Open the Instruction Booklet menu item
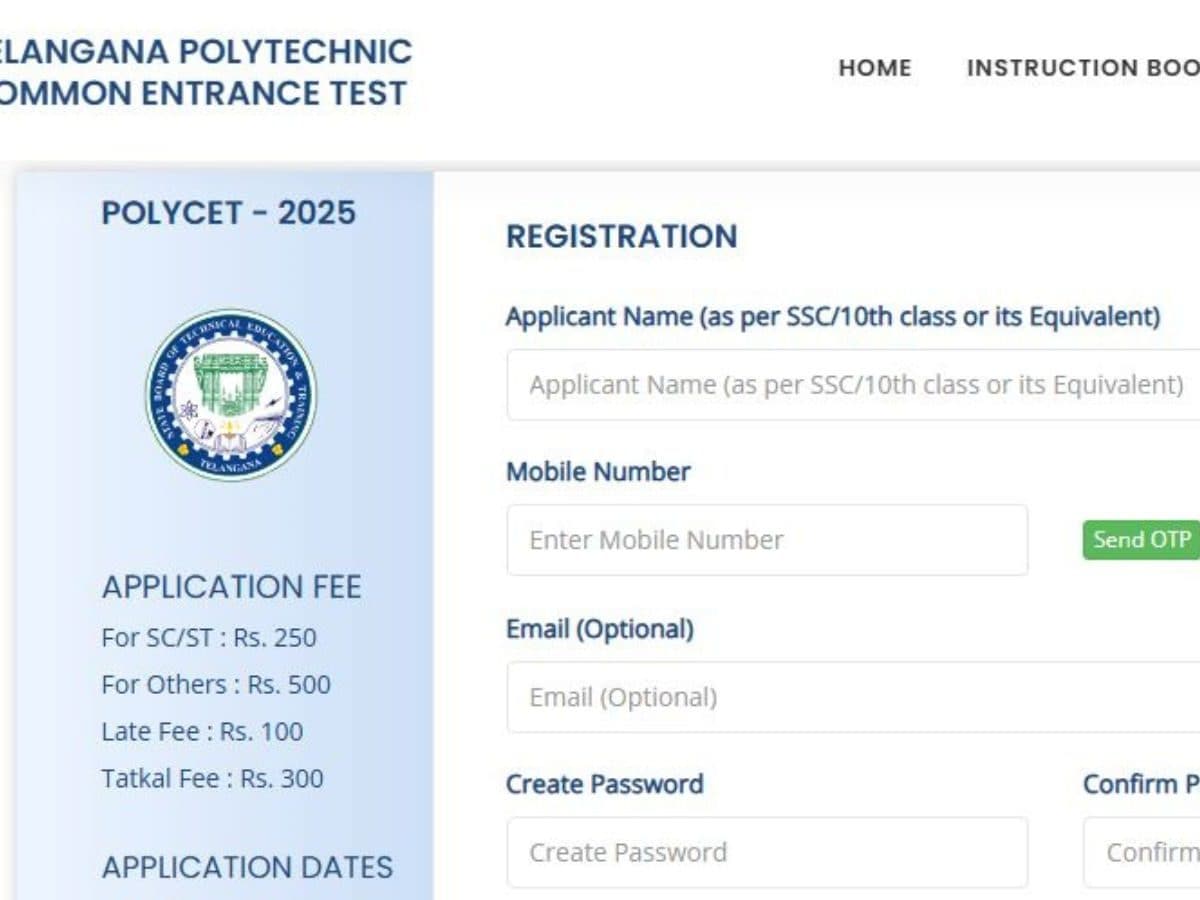 point(1082,68)
